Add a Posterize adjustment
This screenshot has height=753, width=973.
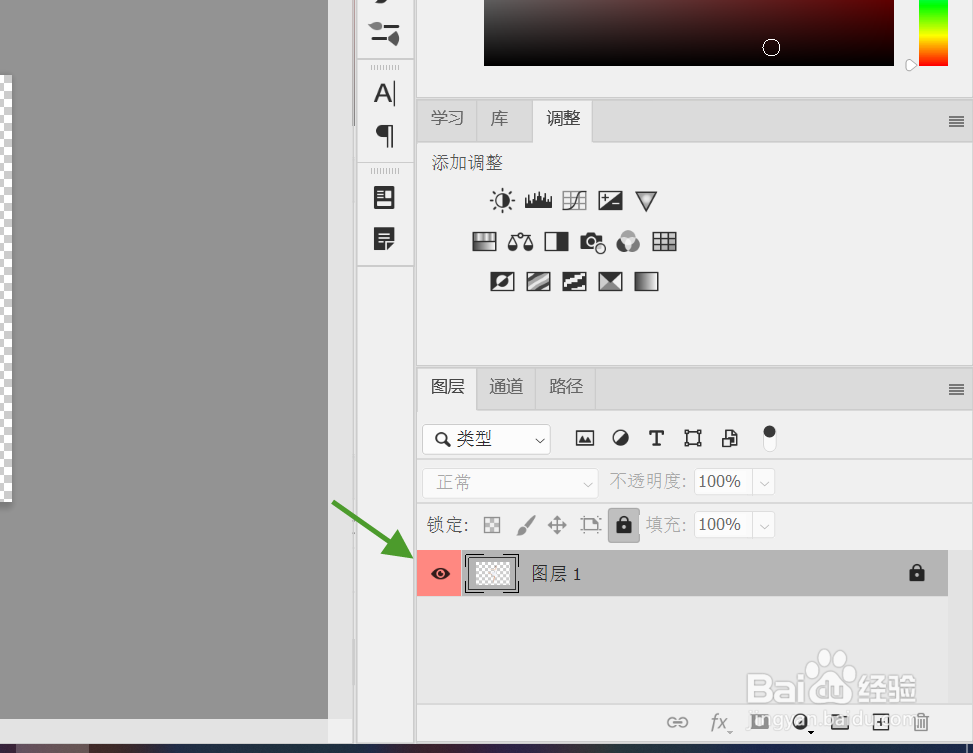[538, 282]
